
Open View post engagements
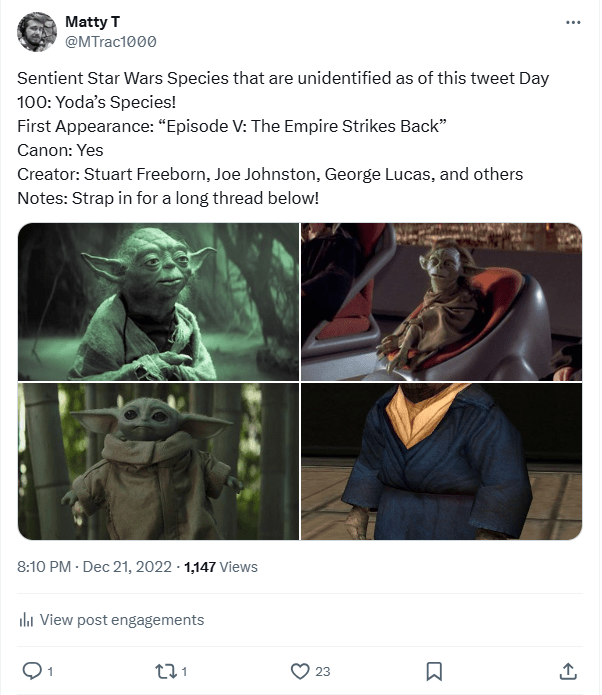(121, 620)
